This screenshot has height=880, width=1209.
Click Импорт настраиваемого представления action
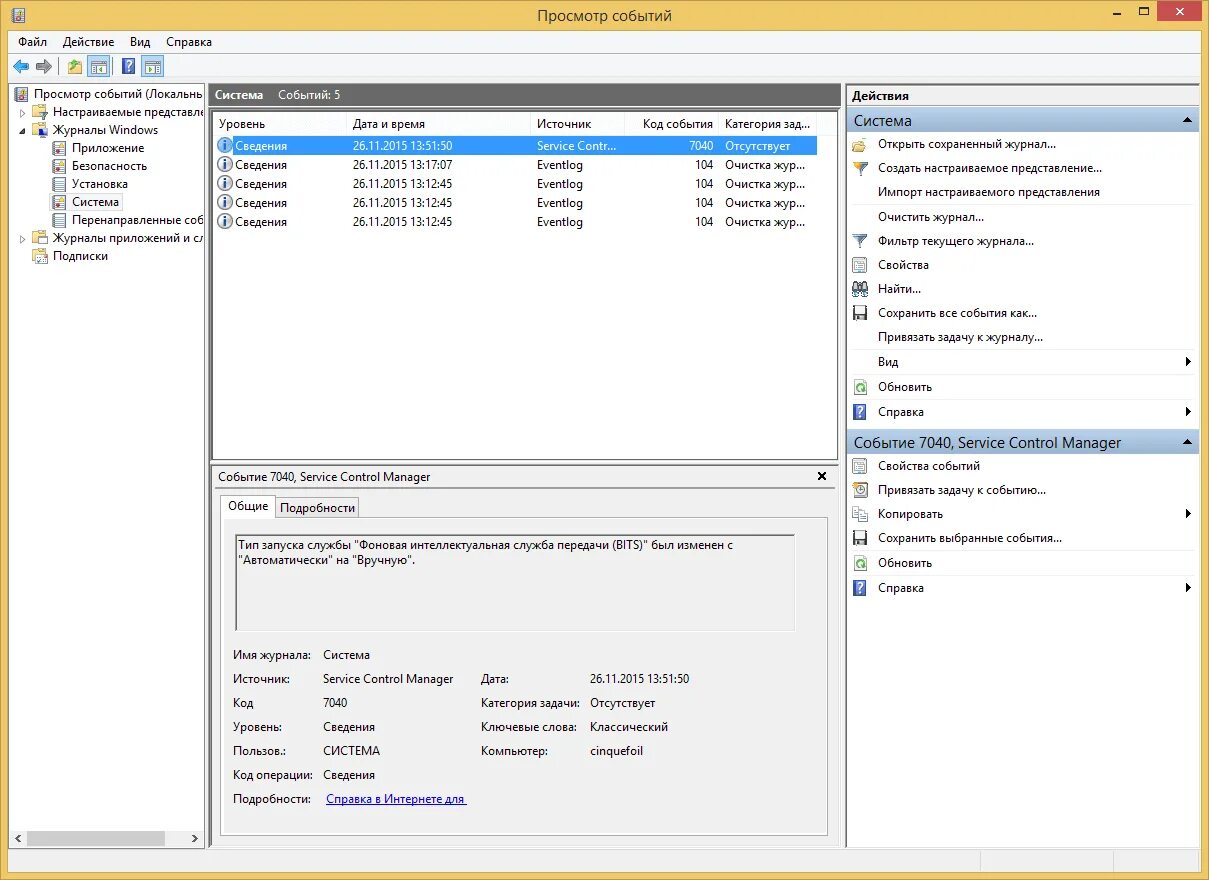(x=988, y=192)
